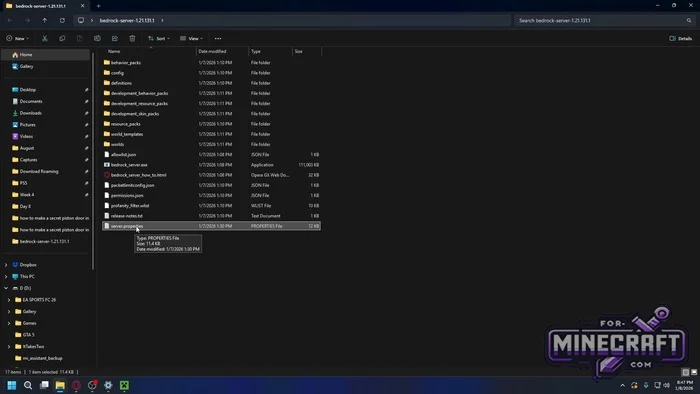Expand EA SPORTS FC 26 folder node
Image resolution: width=700 pixels, height=394 pixels.
[x=9, y=300]
